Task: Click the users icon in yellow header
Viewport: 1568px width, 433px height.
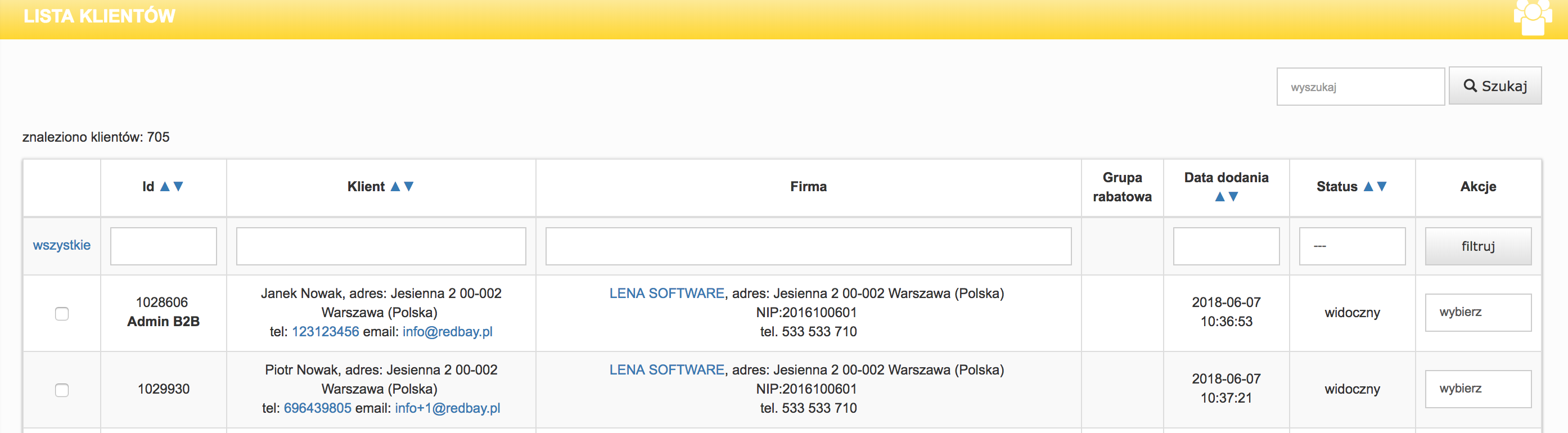Action: point(1532,17)
